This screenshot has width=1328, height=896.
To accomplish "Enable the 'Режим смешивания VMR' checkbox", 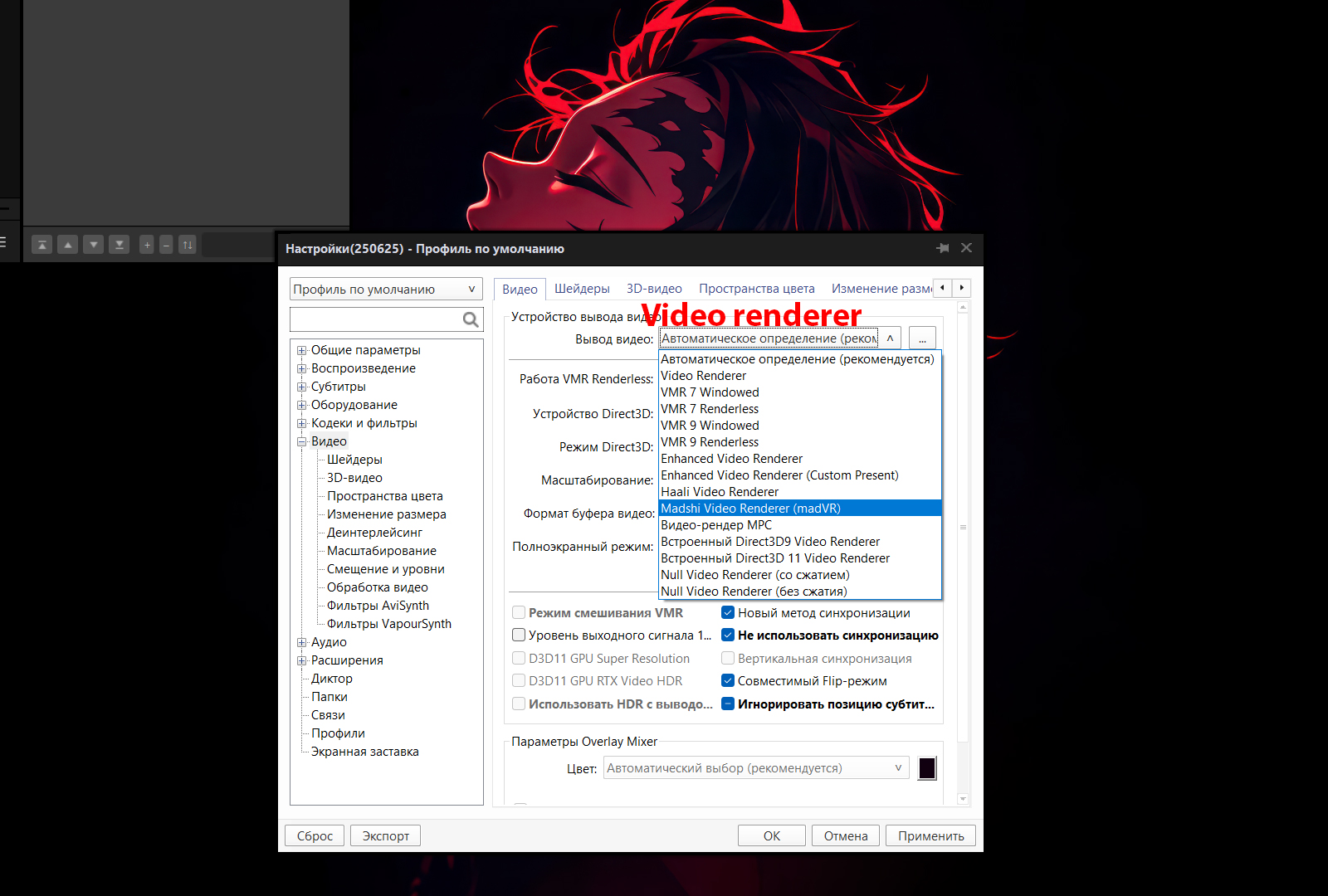I will pyautogui.click(x=519, y=613).
